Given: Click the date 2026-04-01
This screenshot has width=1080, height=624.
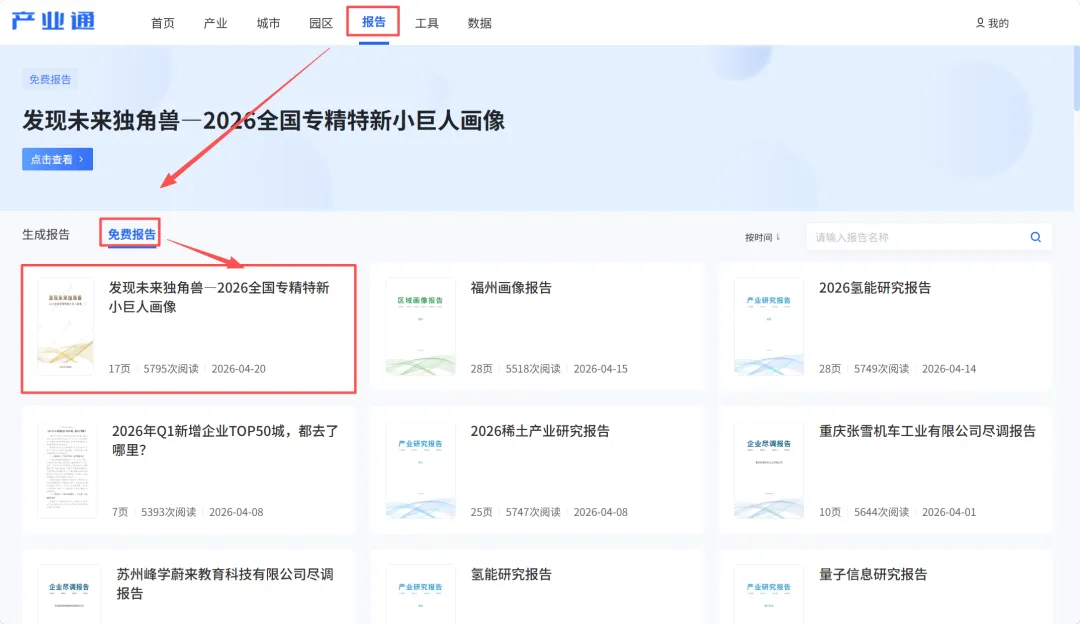Looking at the screenshot, I should pos(949,512).
